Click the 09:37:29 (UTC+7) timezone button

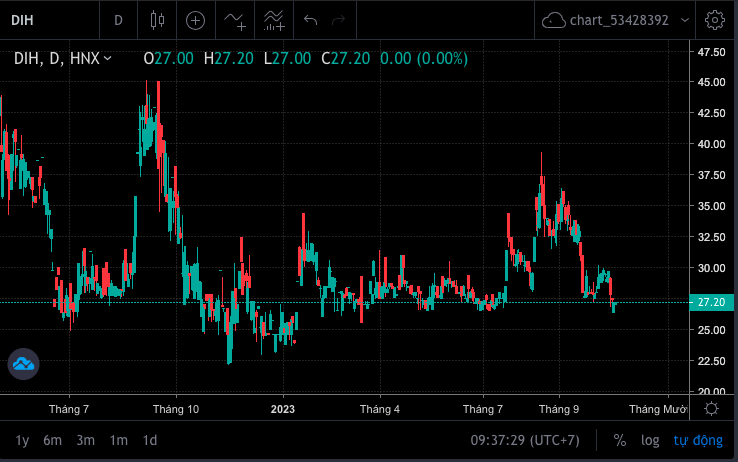click(x=525, y=440)
